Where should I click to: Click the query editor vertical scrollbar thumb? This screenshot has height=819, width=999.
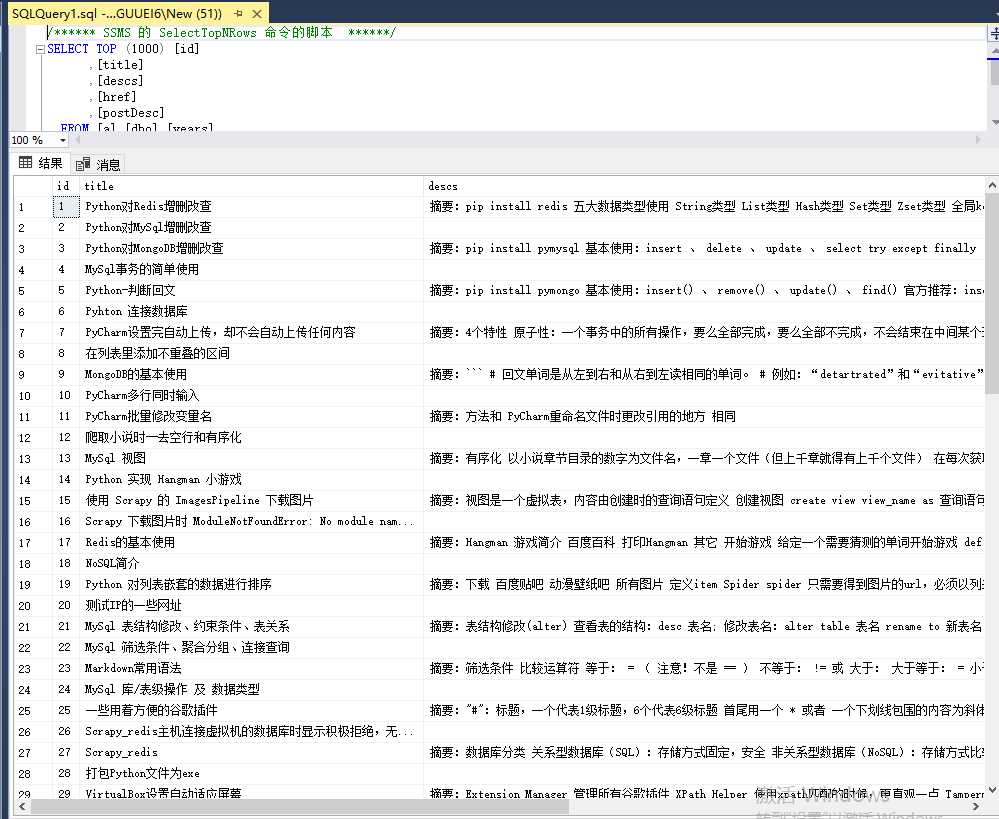995,72
